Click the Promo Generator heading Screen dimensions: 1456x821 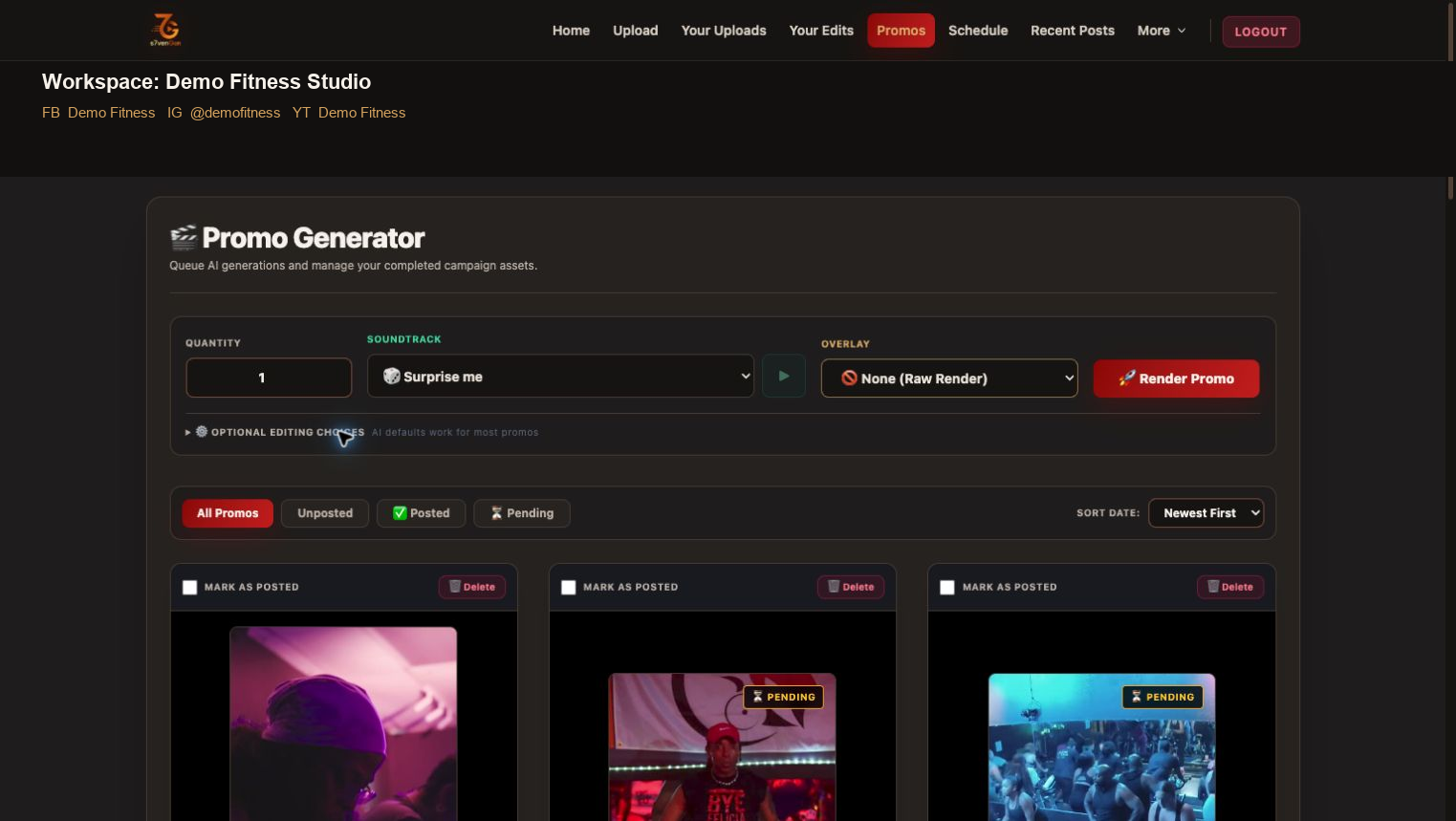(x=297, y=238)
